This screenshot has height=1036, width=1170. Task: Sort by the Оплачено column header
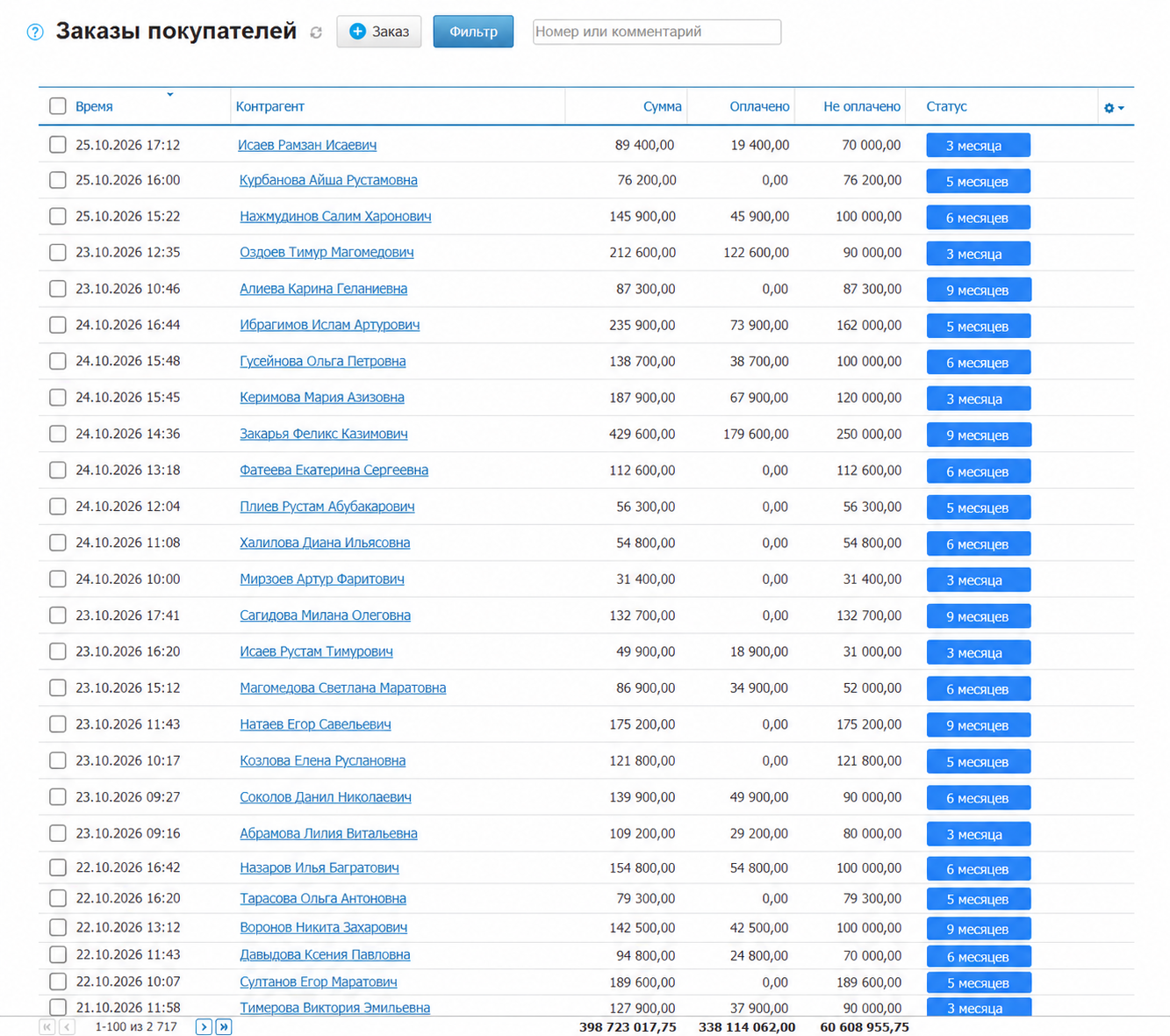(759, 106)
